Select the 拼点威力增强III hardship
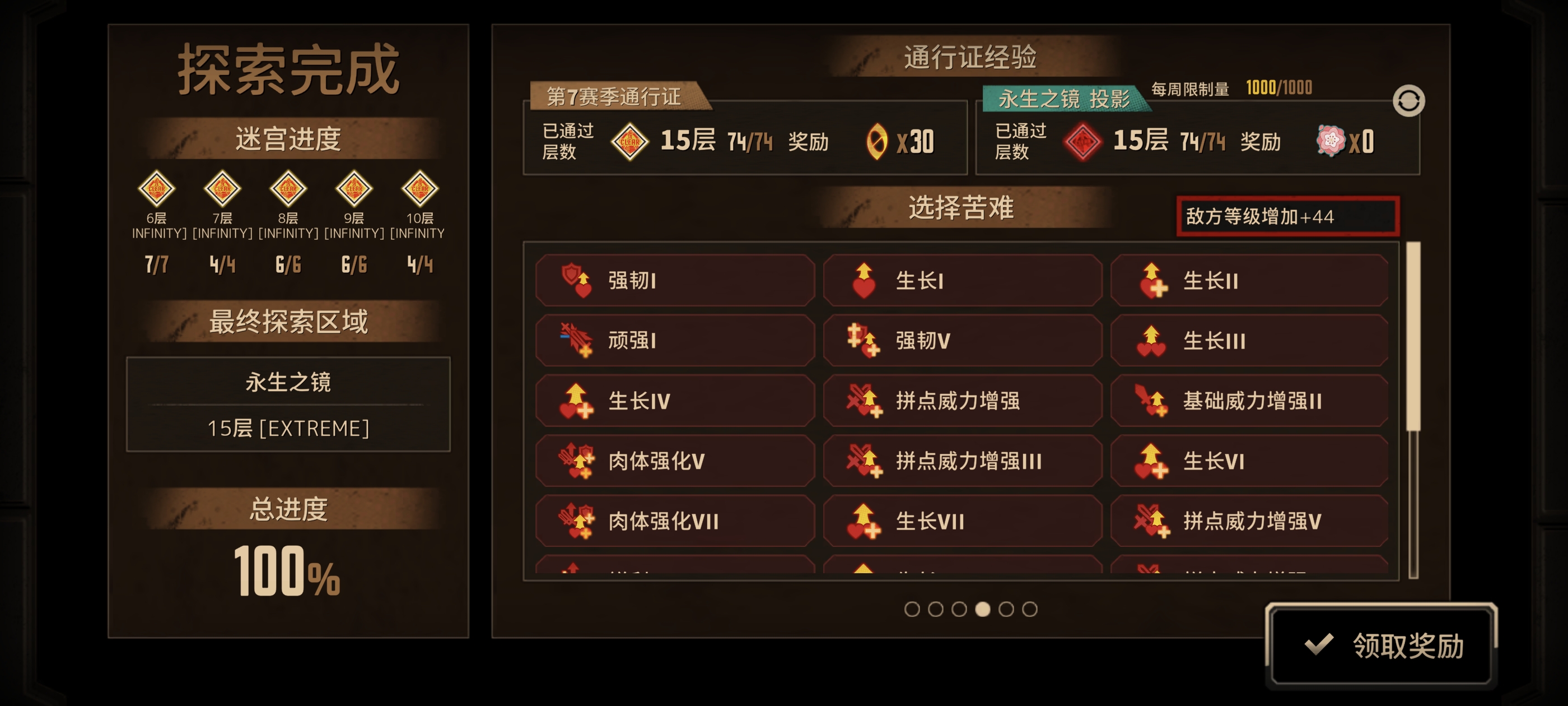 coord(962,461)
